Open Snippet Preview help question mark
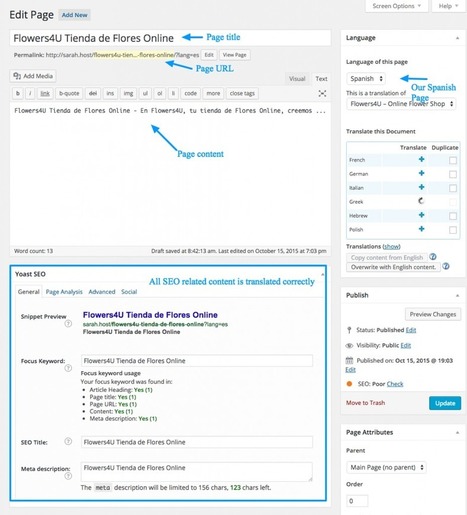 click(x=68, y=323)
